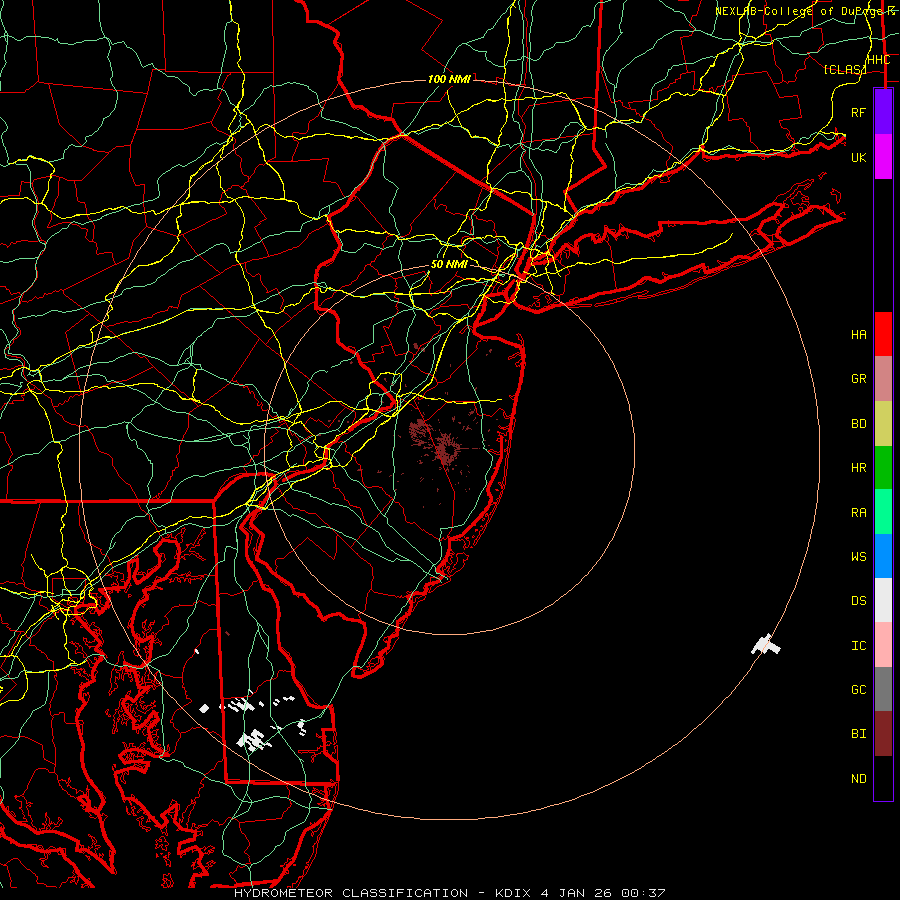Click the white dry snow echo offshore
Image resolution: width=900 pixels, height=900 pixels.
click(x=766, y=645)
